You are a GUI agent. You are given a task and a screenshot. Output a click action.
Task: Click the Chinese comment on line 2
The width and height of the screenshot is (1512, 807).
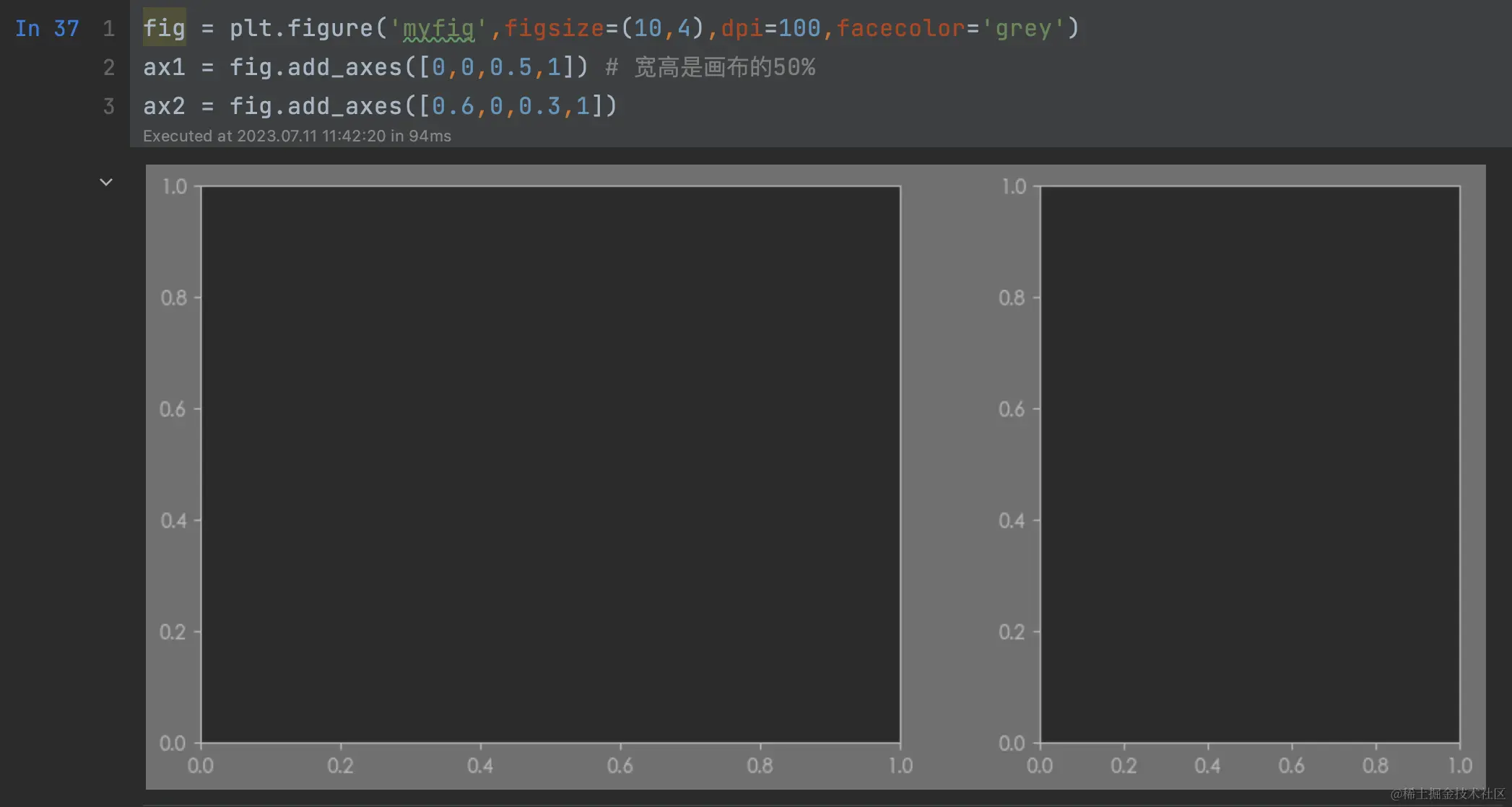(724, 68)
